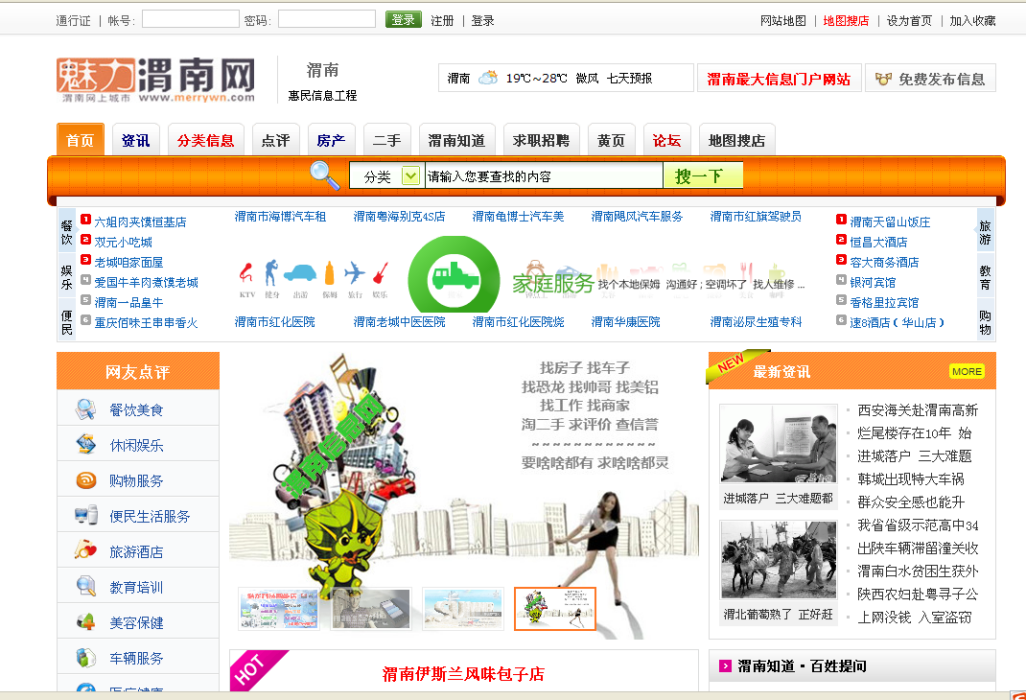Viewport: 1026px width, 700px height.
Task: Click the search keyword input box
Action: pos(544,176)
